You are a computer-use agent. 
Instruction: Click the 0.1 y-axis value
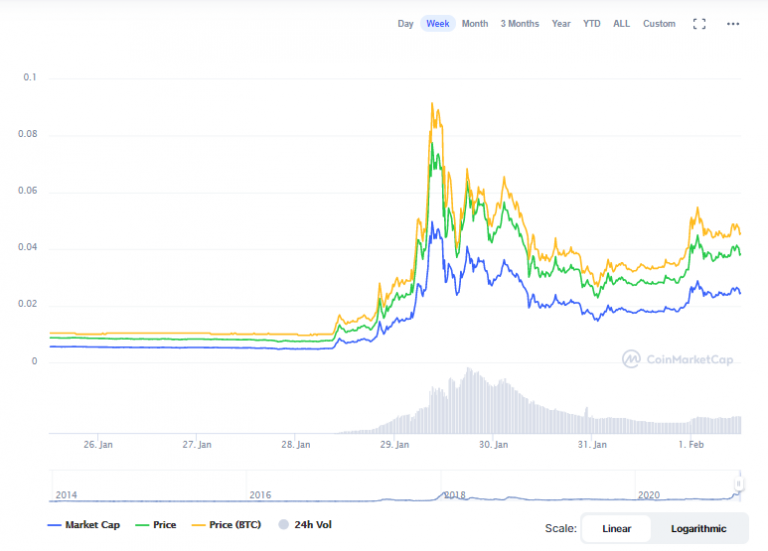[x=30, y=77]
